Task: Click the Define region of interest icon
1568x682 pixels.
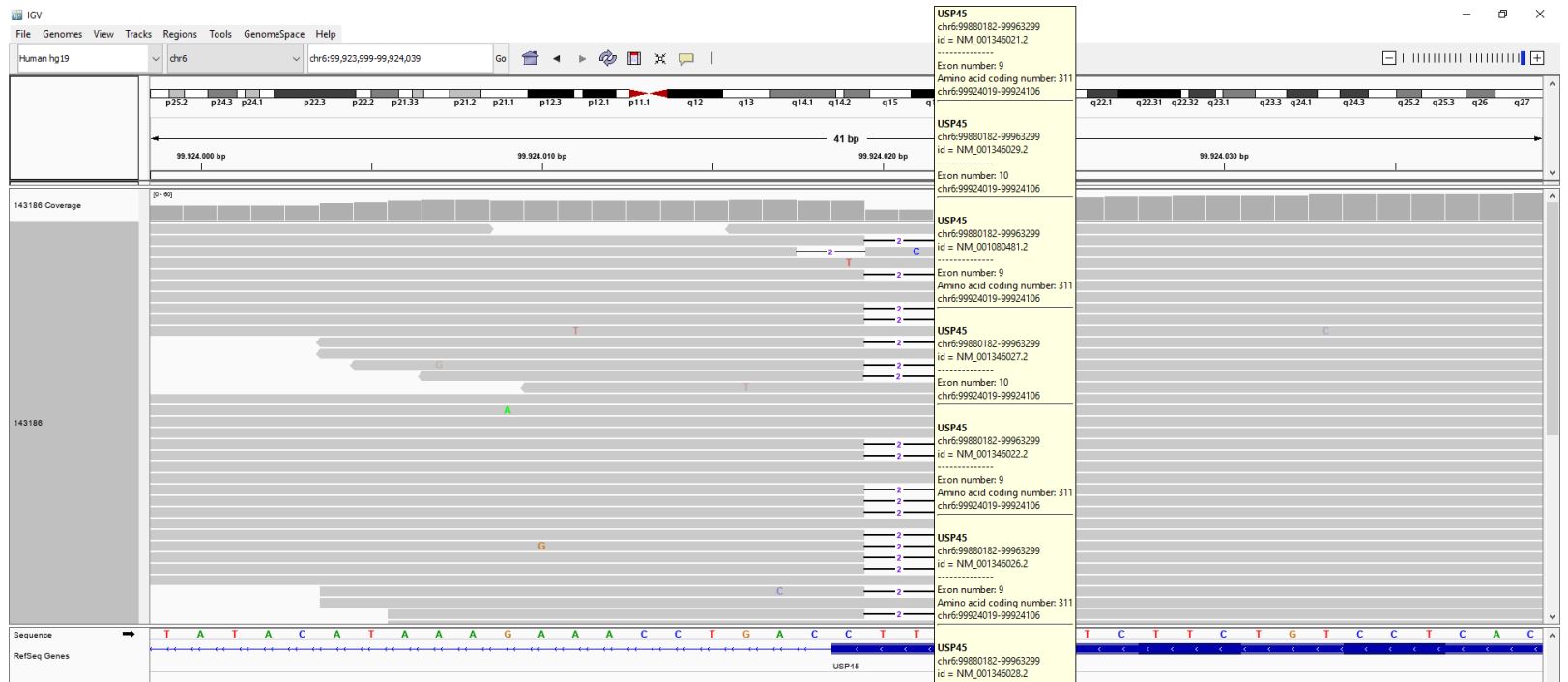Action: (x=634, y=58)
